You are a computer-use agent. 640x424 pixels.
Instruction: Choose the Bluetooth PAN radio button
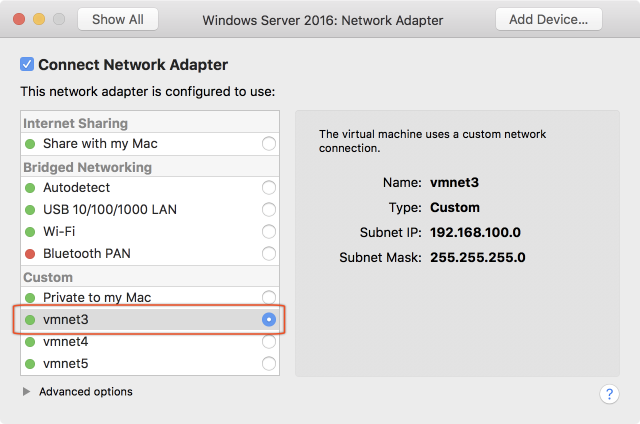pos(268,254)
